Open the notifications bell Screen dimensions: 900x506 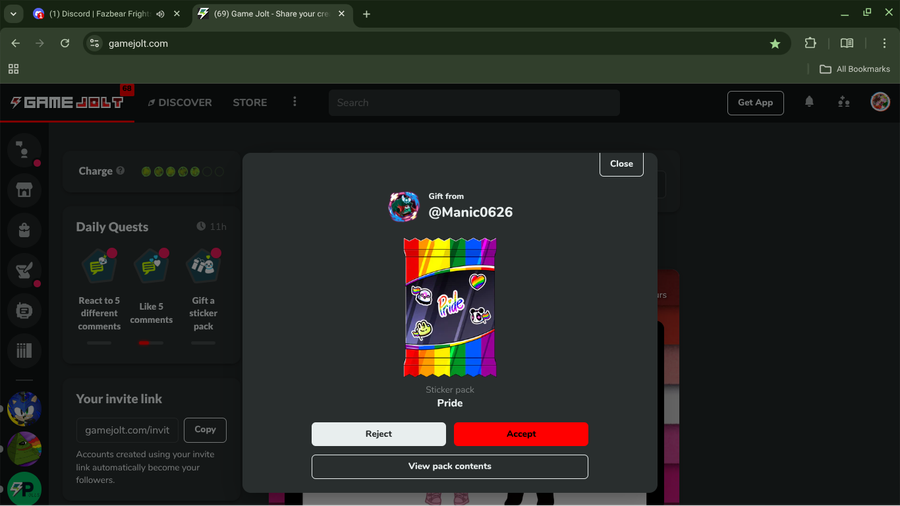(809, 102)
